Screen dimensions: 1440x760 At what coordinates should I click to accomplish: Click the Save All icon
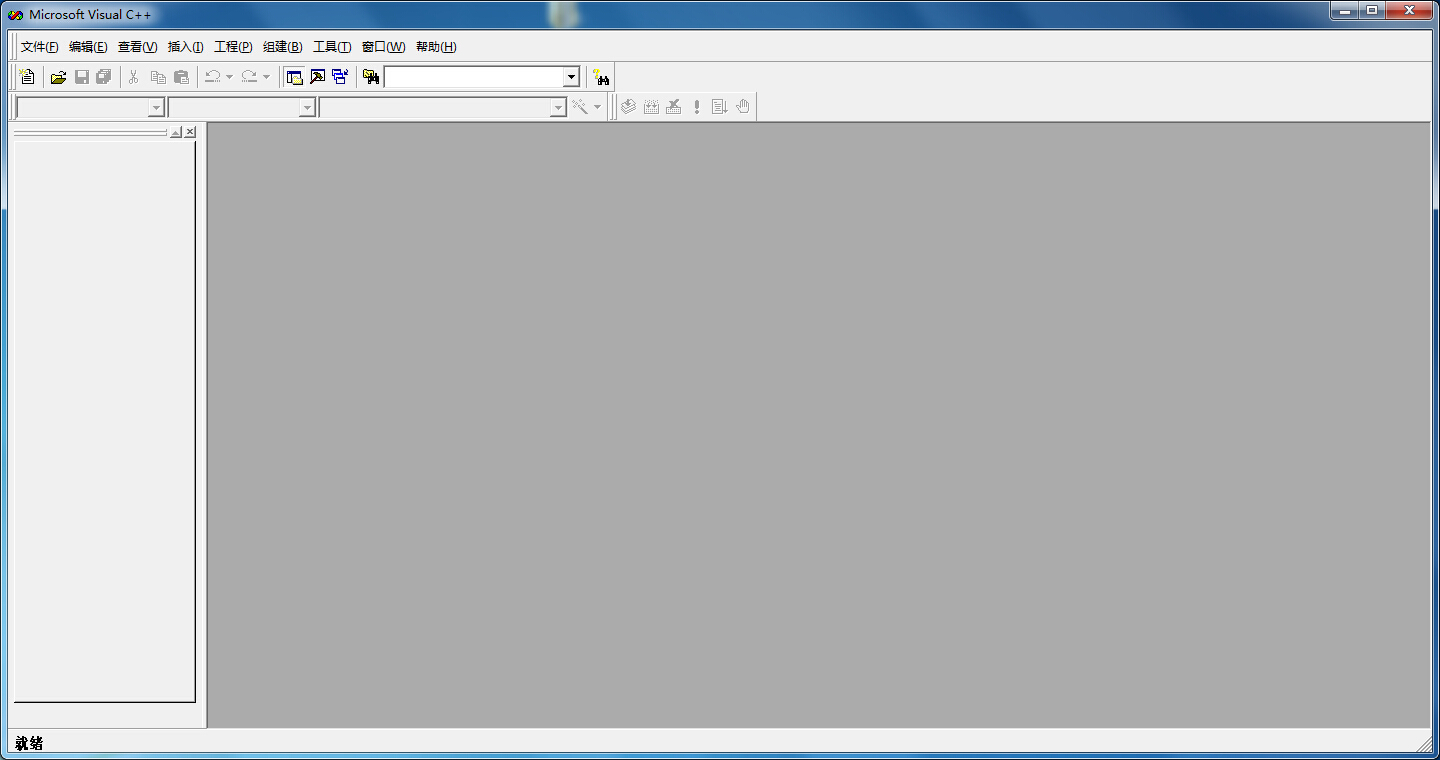tap(104, 77)
